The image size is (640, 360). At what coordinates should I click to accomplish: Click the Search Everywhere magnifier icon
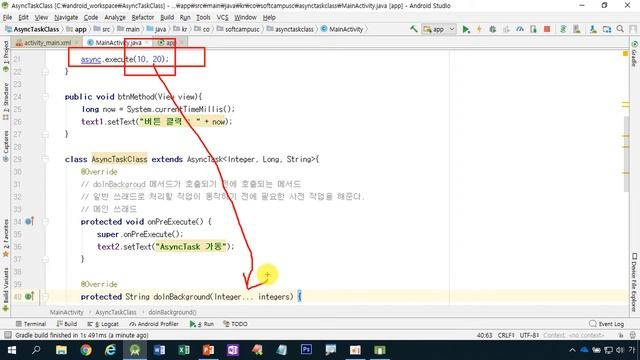pos(620,29)
